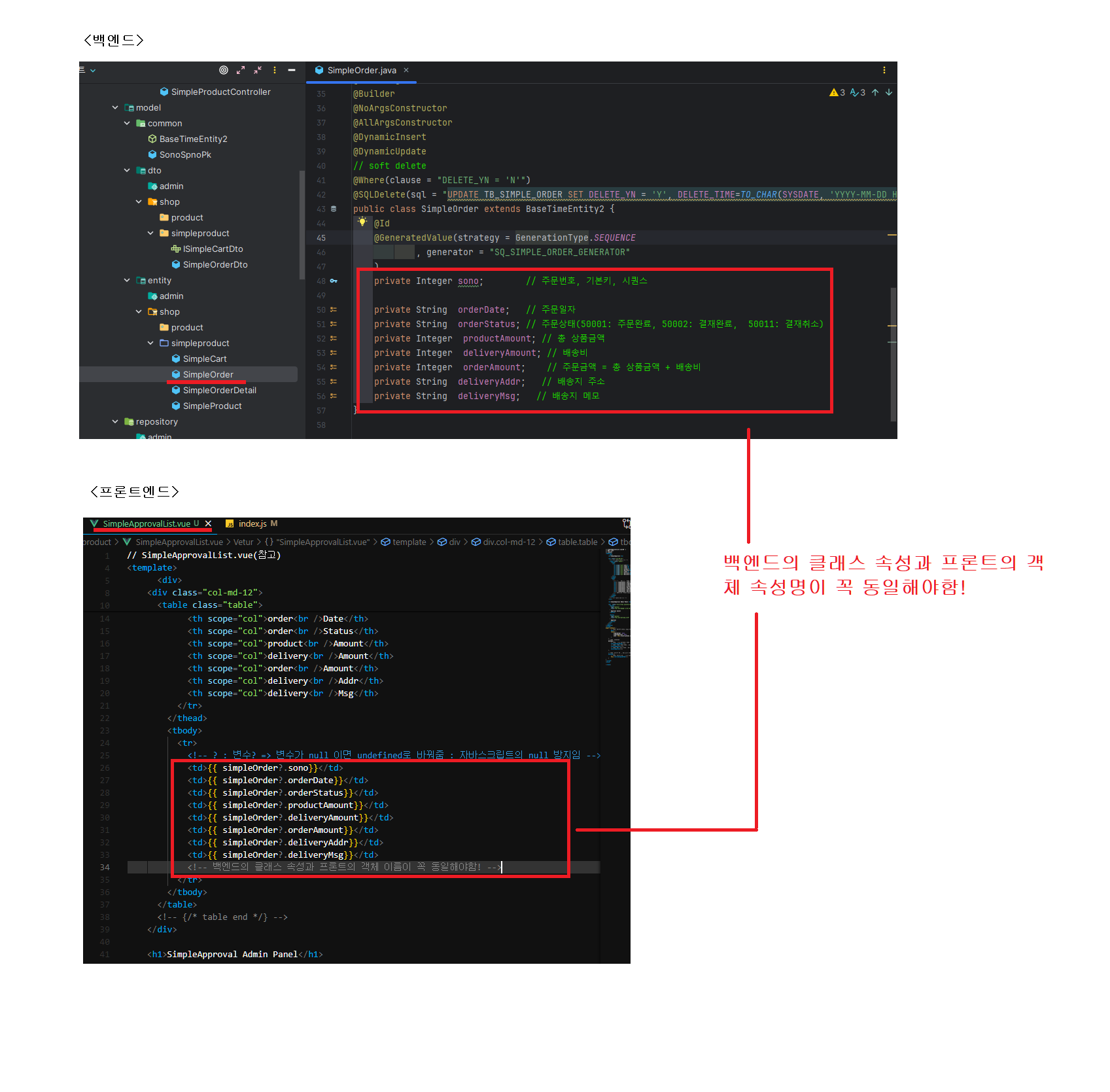The width and height of the screenshot is (1110, 1092).
Task: Click the sono field name in code
Action: (468, 281)
